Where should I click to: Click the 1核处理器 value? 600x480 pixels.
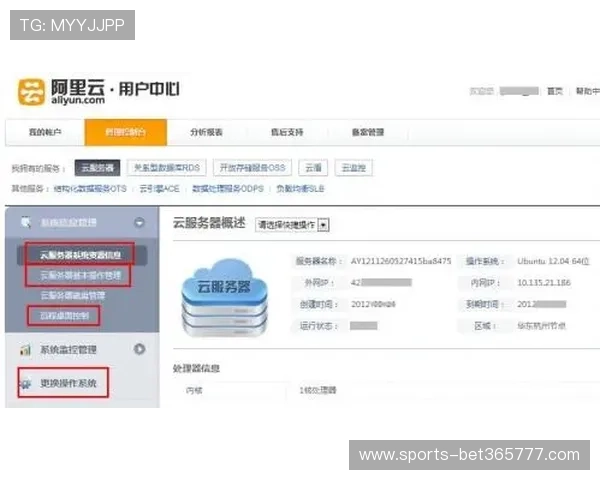(x=318, y=390)
